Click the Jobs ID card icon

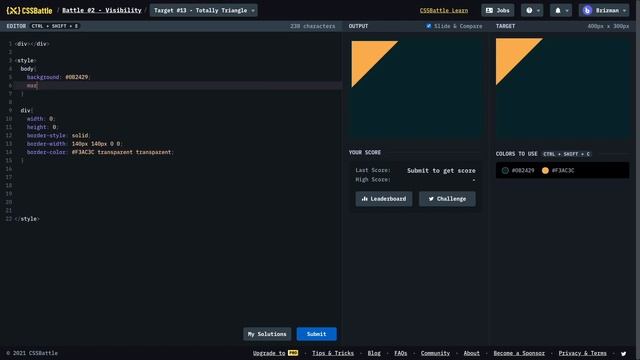pos(489,11)
